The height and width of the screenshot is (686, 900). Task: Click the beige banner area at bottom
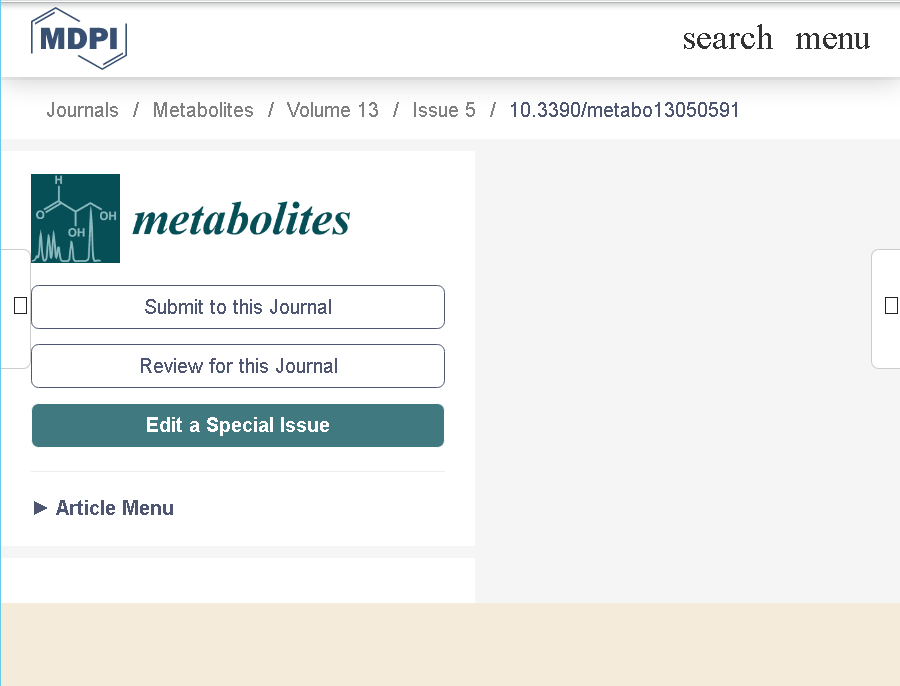(450, 644)
